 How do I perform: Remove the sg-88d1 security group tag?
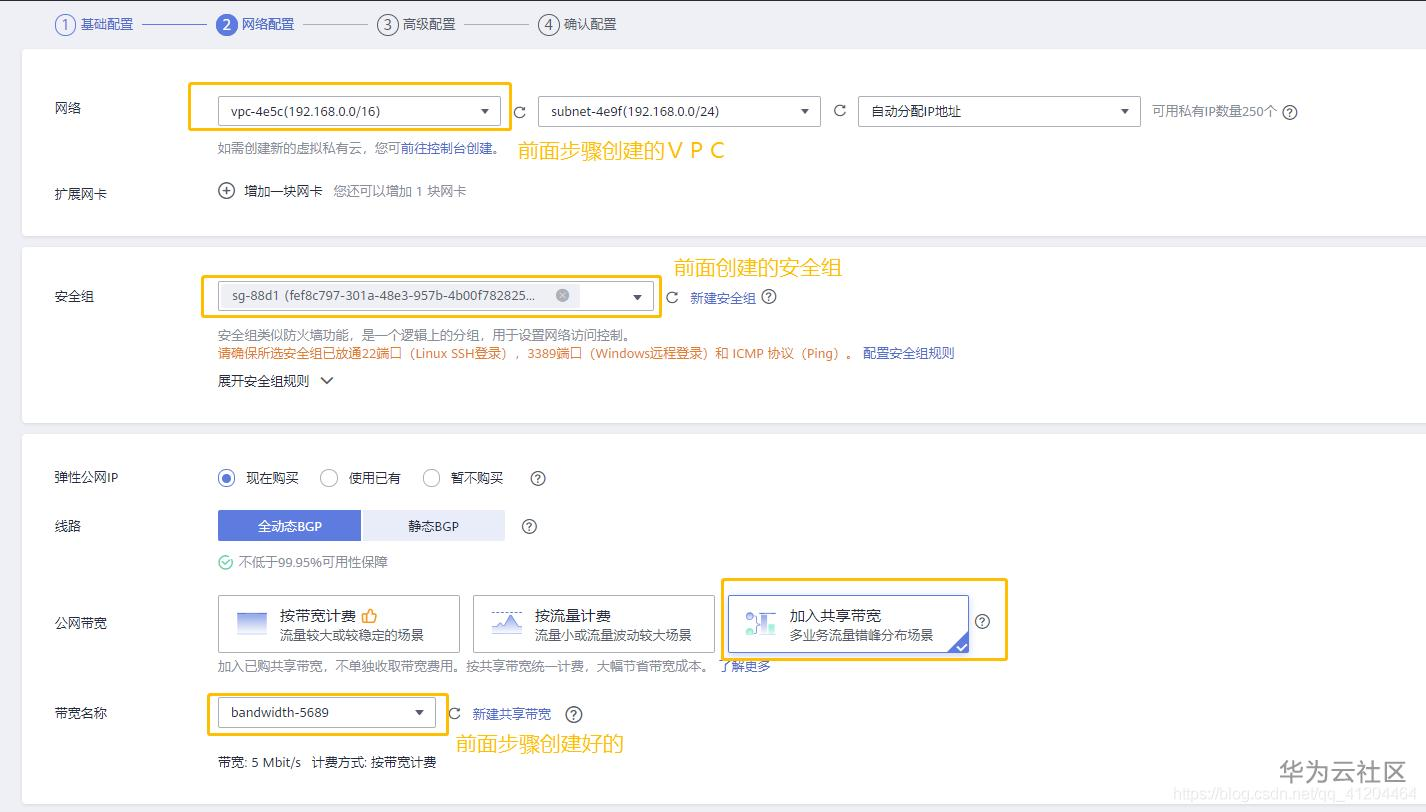pos(563,296)
